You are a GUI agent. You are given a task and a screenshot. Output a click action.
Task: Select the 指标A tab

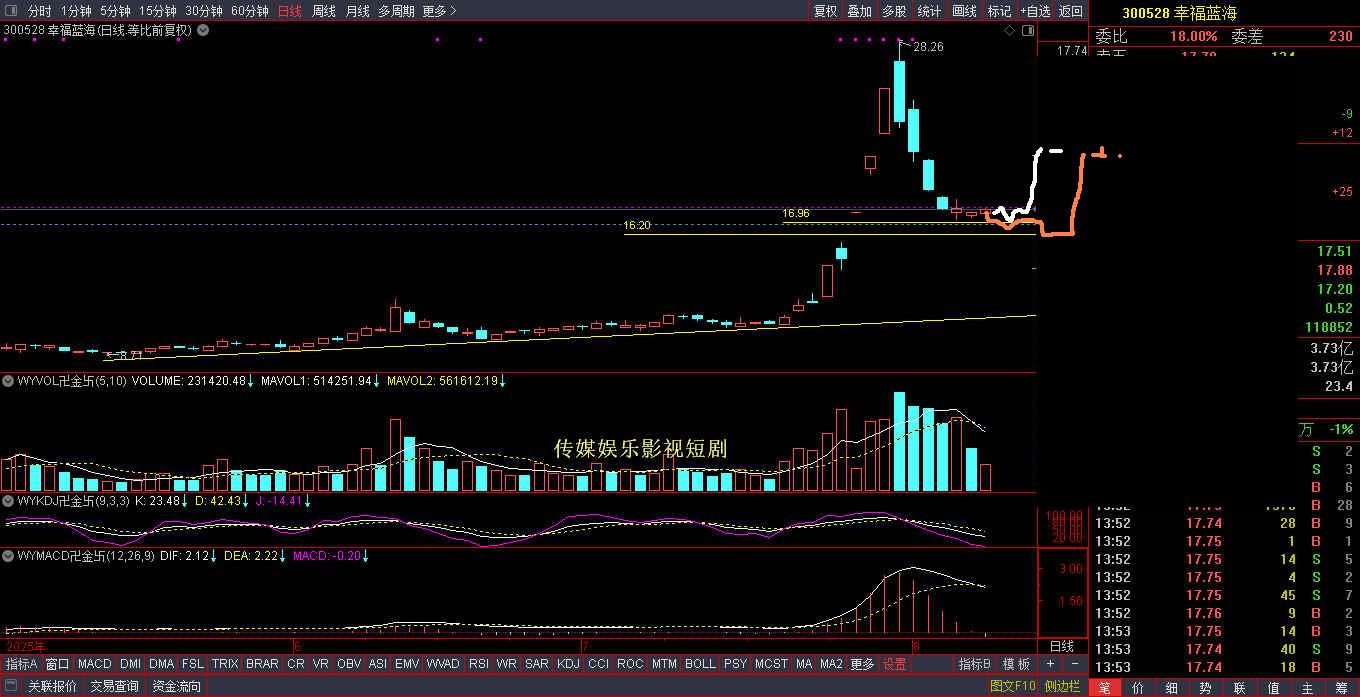click(x=21, y=664)
